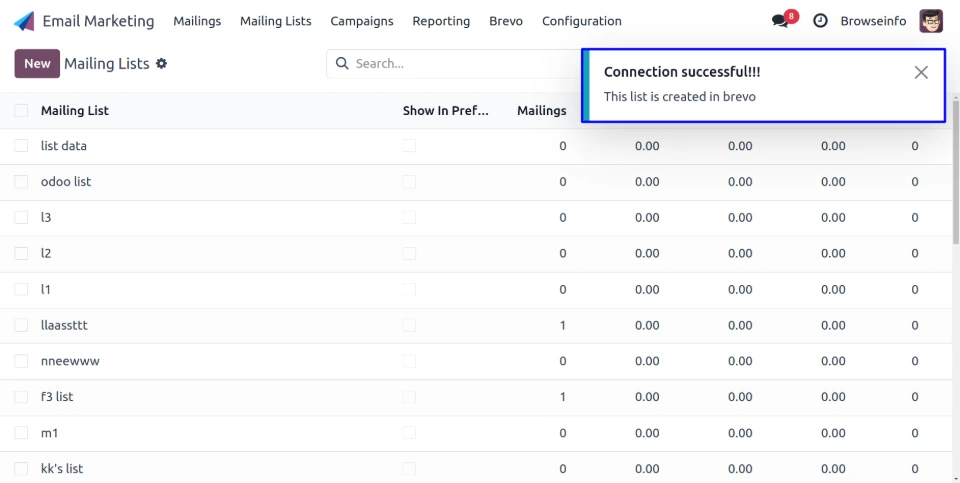The height and width of the screenshot is (483, 960).
Task: Open the Brevo menu item
Action: (506, 21)
